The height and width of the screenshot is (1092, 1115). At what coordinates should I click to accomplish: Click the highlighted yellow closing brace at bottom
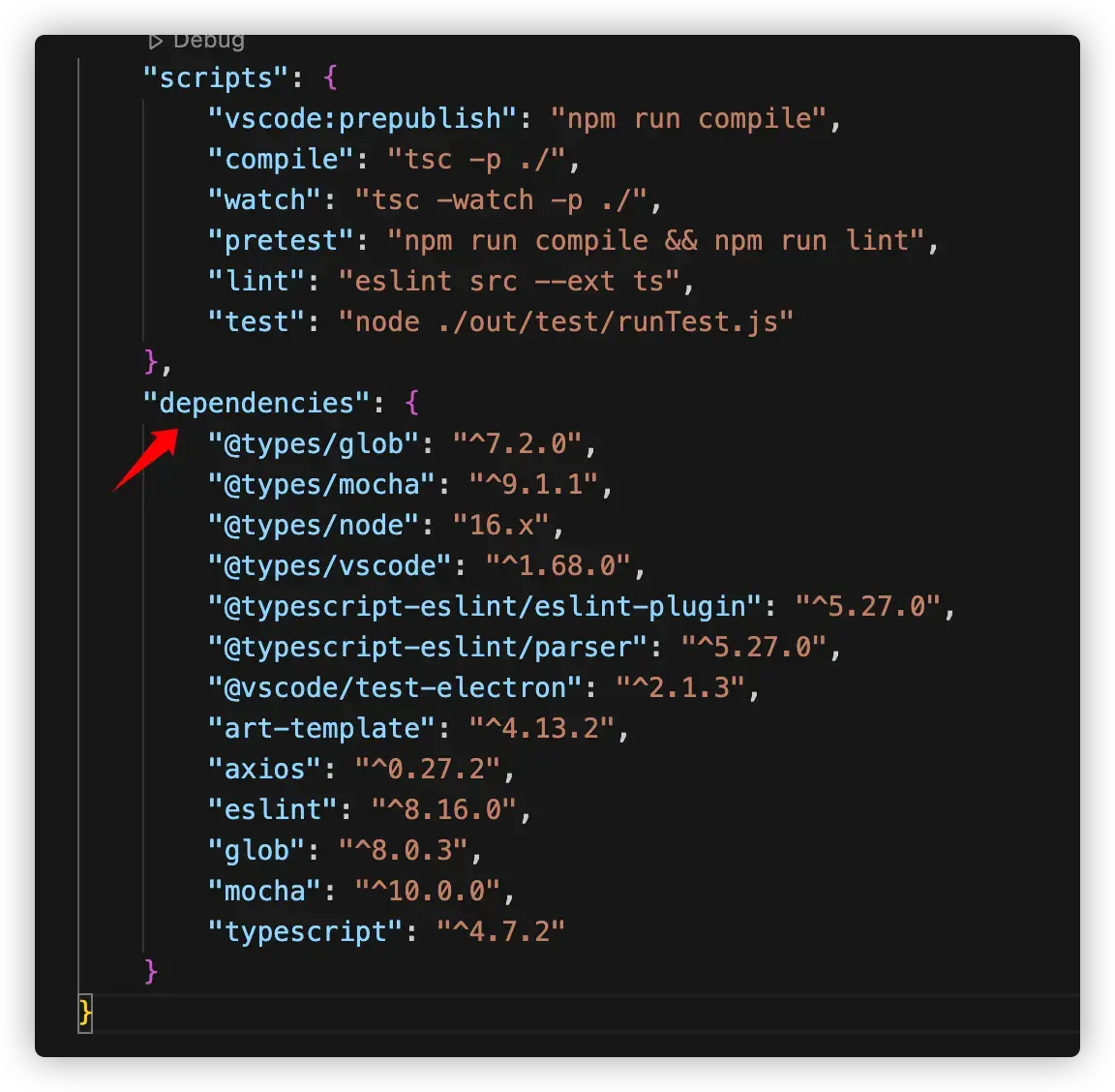point(85,1013)
